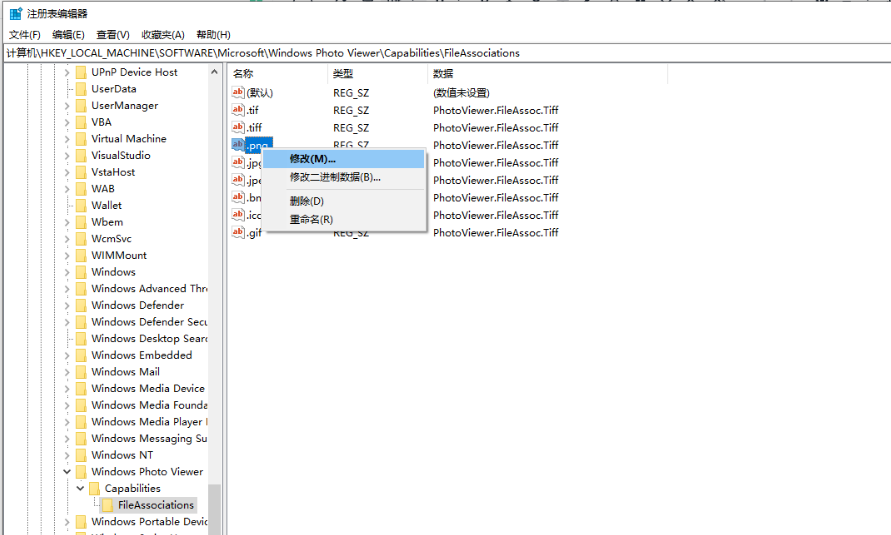Select the Windows Messaging Subsystem tree item
Image resolution: width=891 pixels, height=535 pixels.
click(x=149, y=438)
